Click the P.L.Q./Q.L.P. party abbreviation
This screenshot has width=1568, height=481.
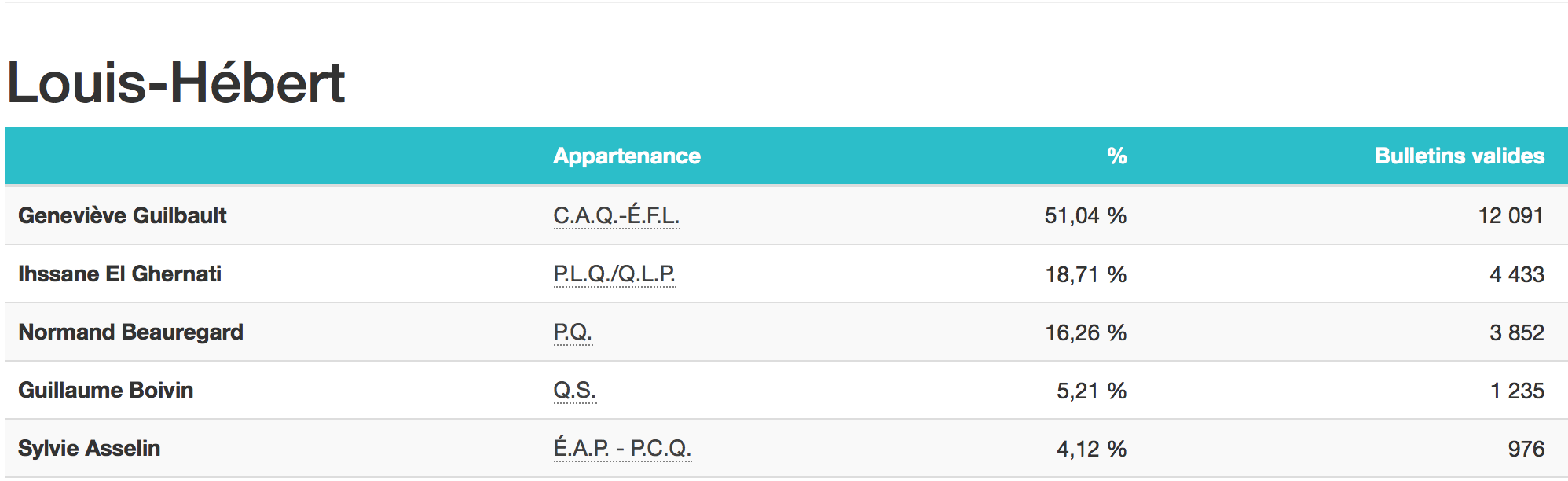coord(614,274)
